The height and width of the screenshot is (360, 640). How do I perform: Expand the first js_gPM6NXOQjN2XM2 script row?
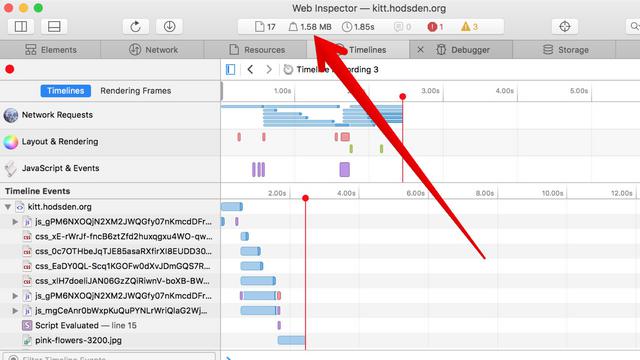click(15, 222)
